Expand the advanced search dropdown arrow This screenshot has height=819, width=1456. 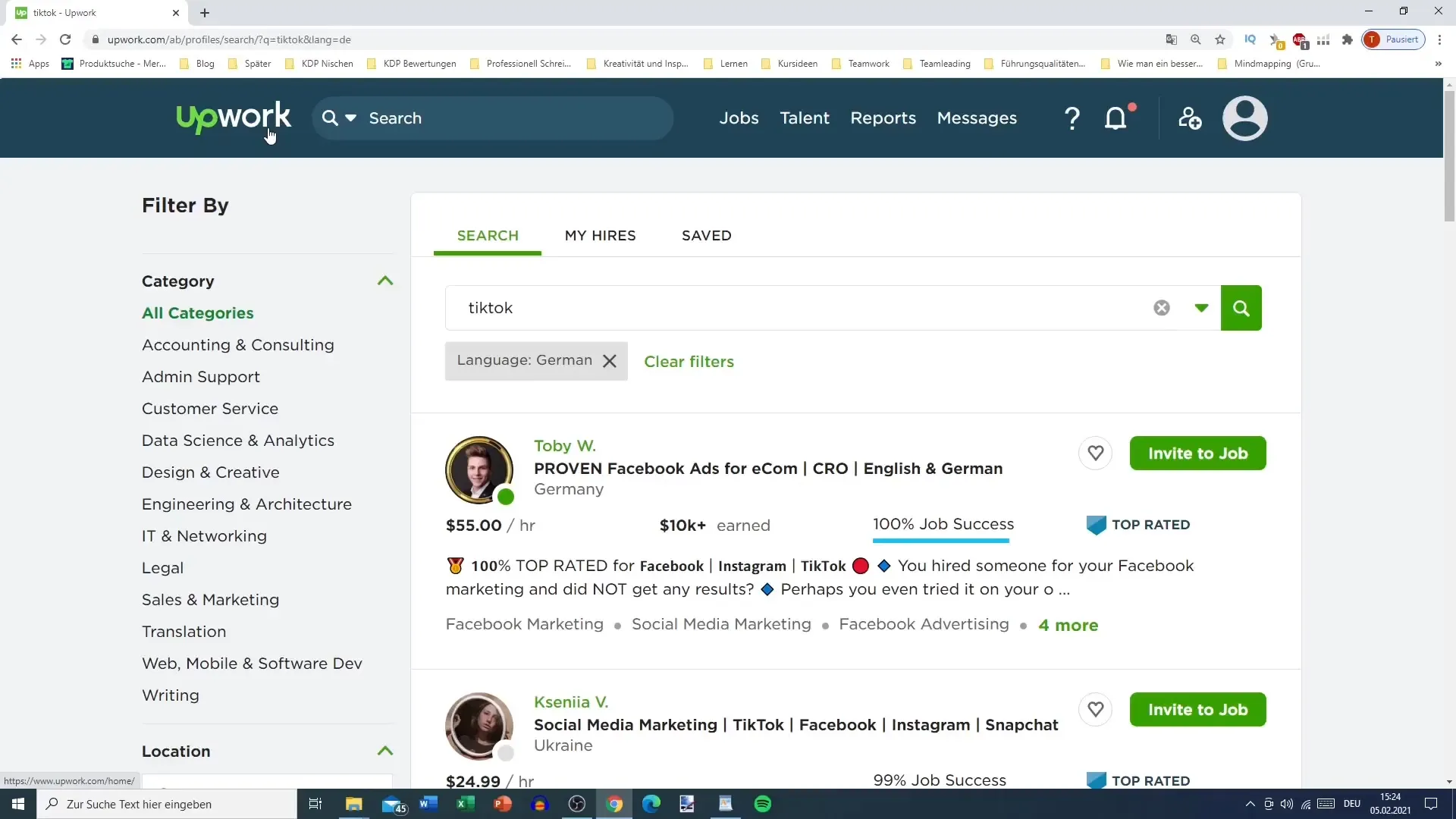1201,308
